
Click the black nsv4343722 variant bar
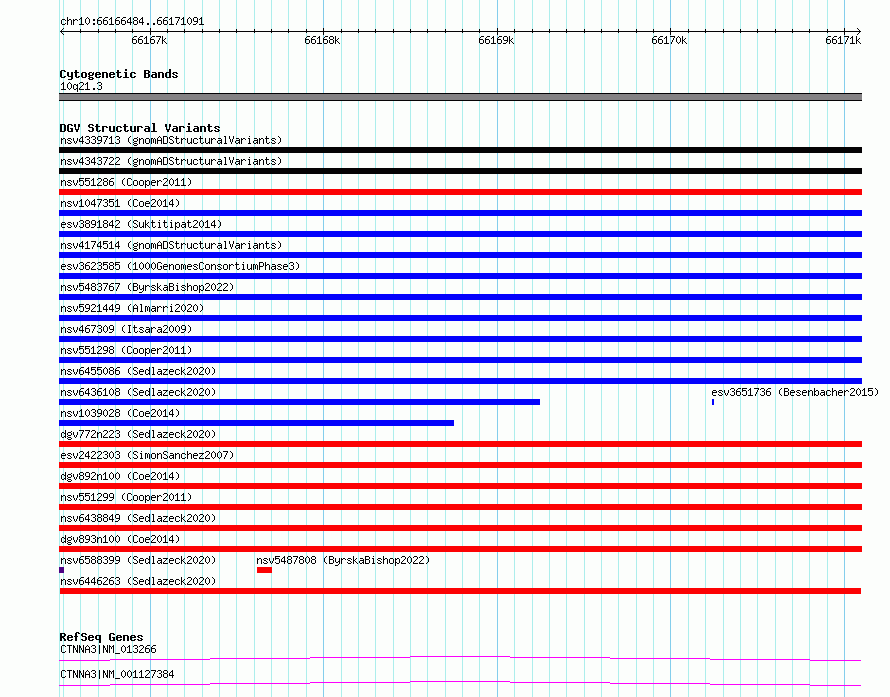point(460,171)
